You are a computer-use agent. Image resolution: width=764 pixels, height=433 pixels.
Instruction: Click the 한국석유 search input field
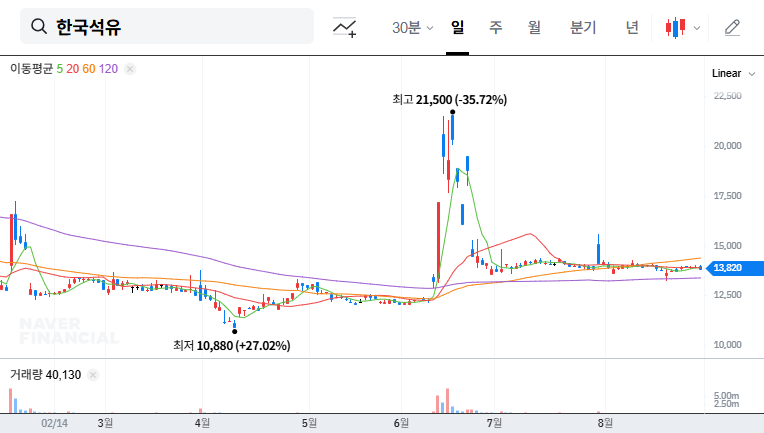(x=167, y=26)
